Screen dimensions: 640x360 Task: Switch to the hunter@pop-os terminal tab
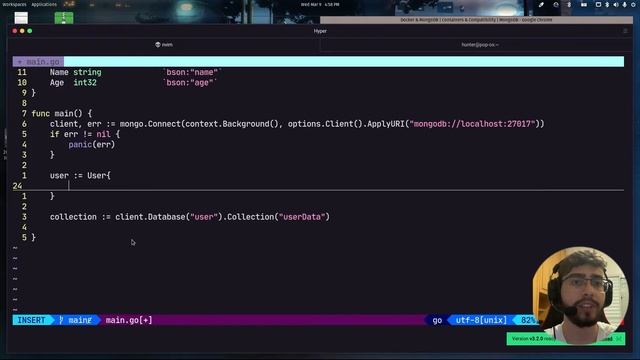point(480,44)
